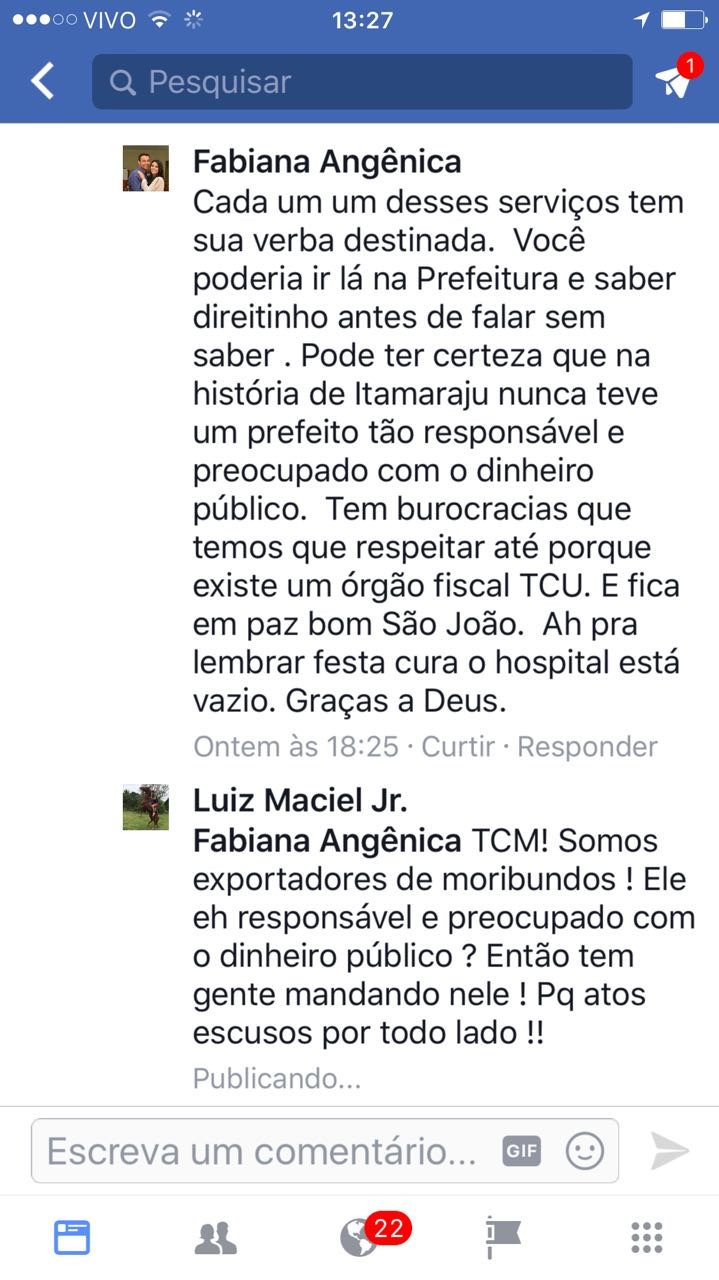Tap the tagged Fabiana Angênica mention in reply

pyautogui.click(x=327, y=841)
